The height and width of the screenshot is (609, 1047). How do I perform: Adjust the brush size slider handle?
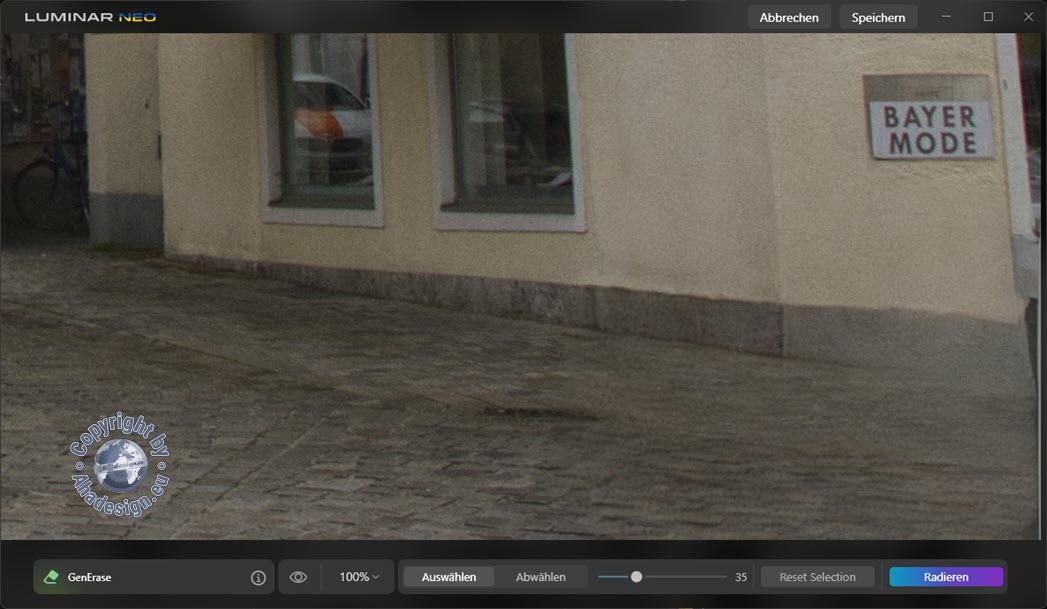click(x=636, y=576)
